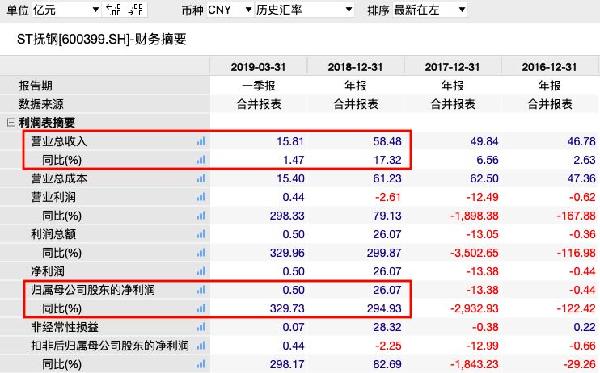This screenshot has height=373, width=600.
Task: Click the 2017-12-31 column header
Action: click(452, 67)
